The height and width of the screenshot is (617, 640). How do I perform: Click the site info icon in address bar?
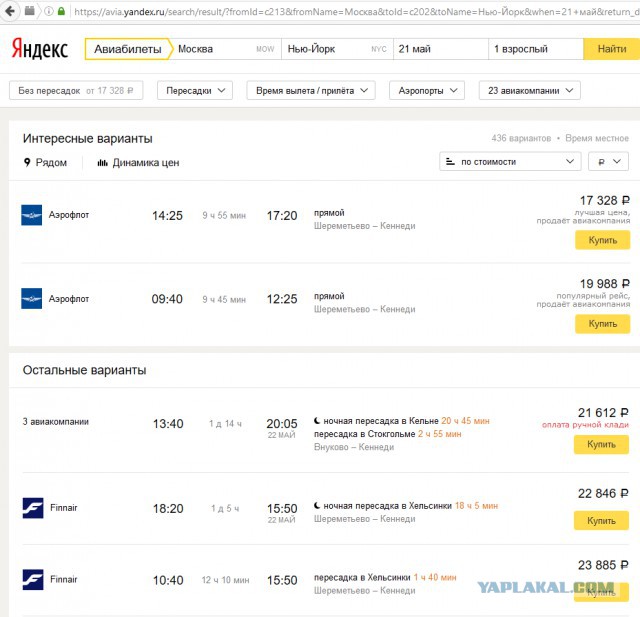pyautogui.click(x=49, y=11)
